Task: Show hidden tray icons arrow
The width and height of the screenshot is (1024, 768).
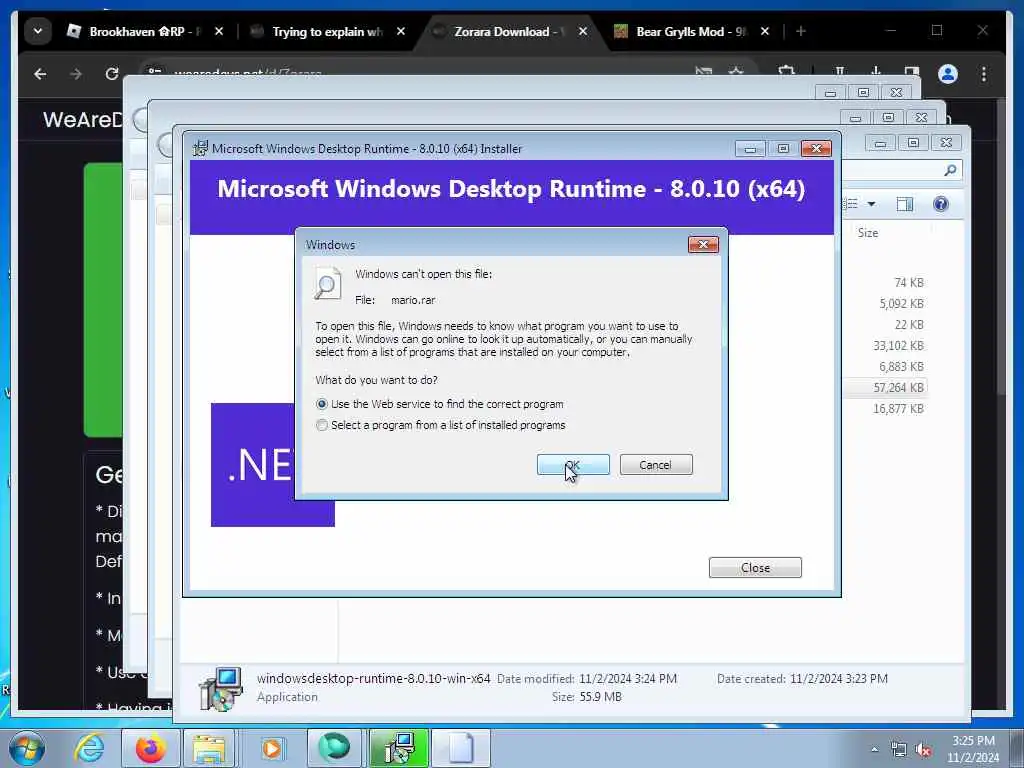Action: click(x=874, y=749)
